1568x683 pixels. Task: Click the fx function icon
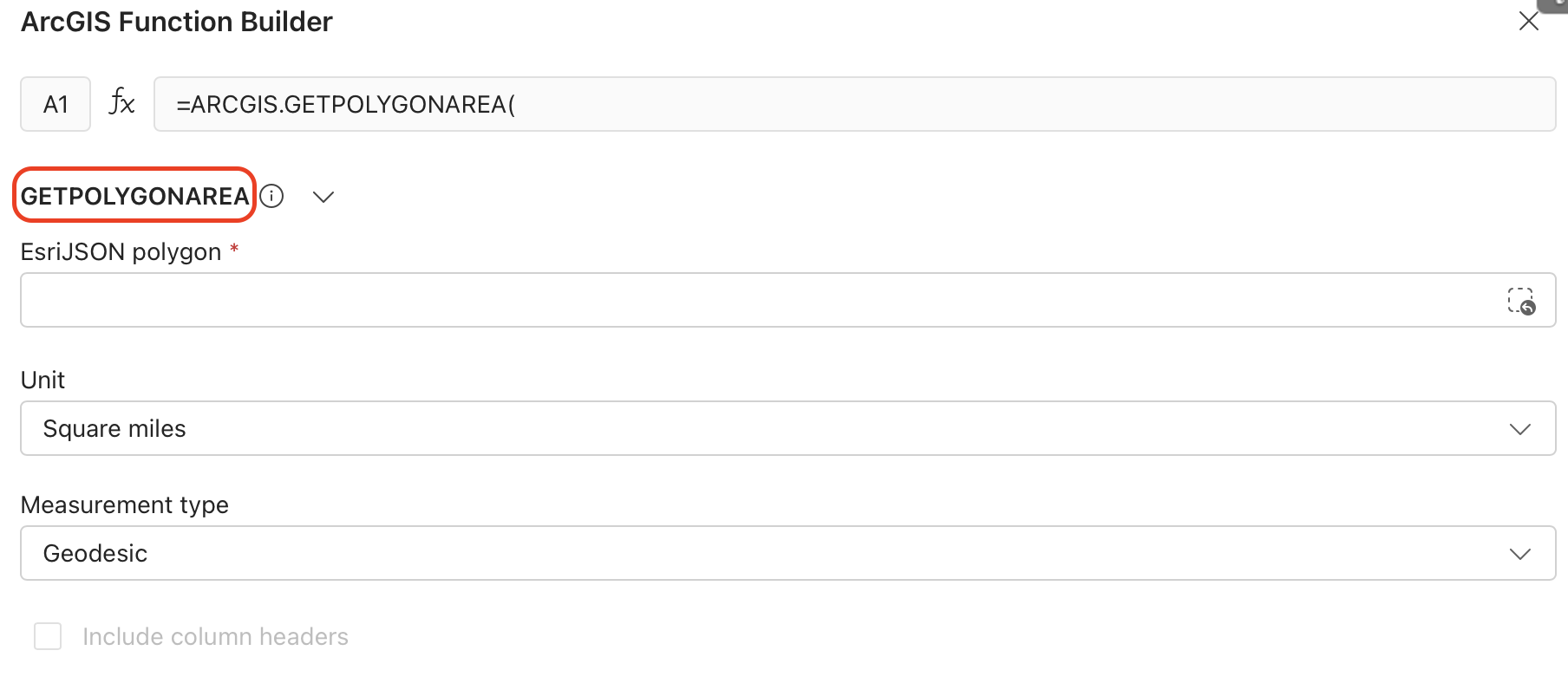(x=121, y=103)
